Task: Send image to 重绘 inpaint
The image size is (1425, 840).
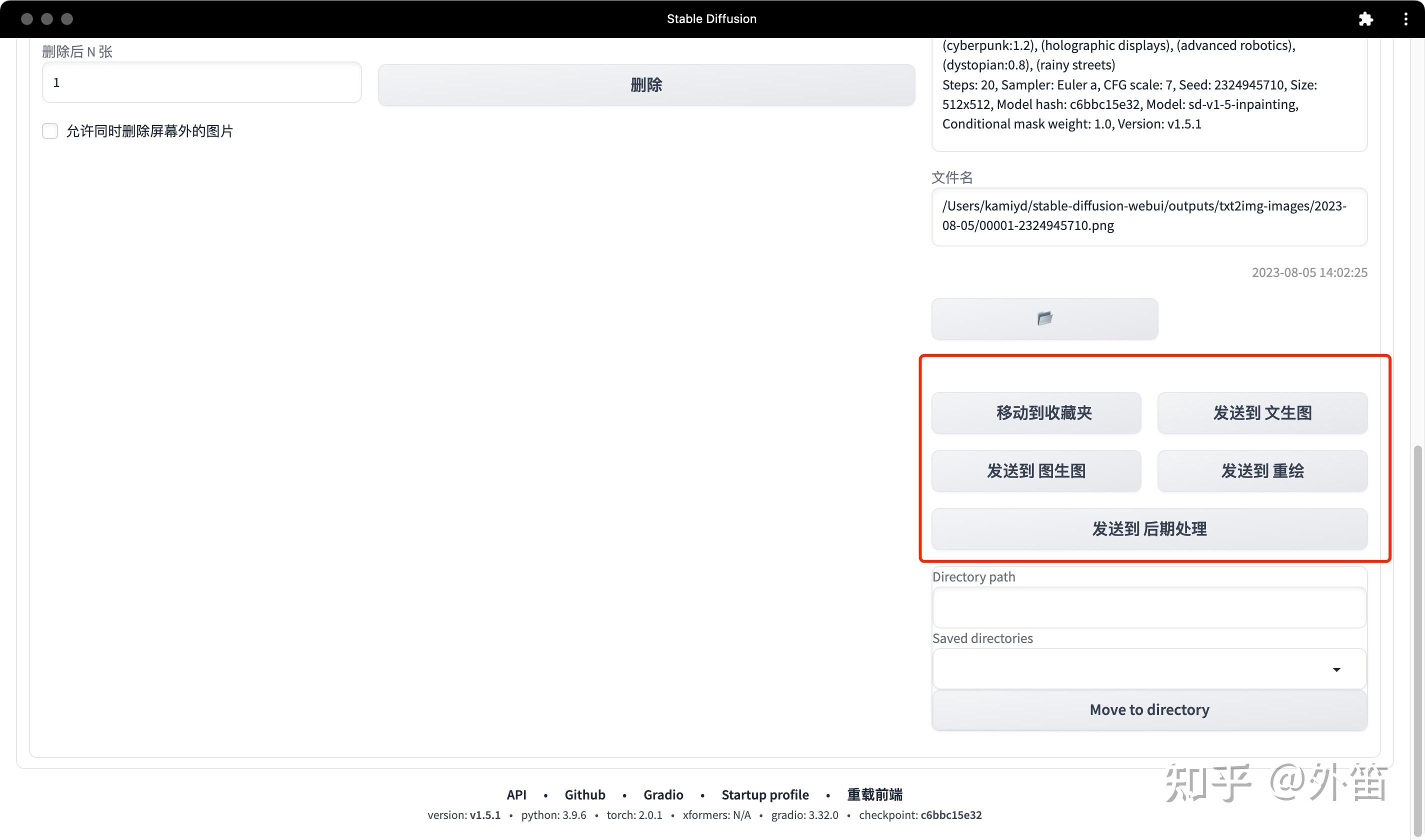Action: (x=1262, y=471)
